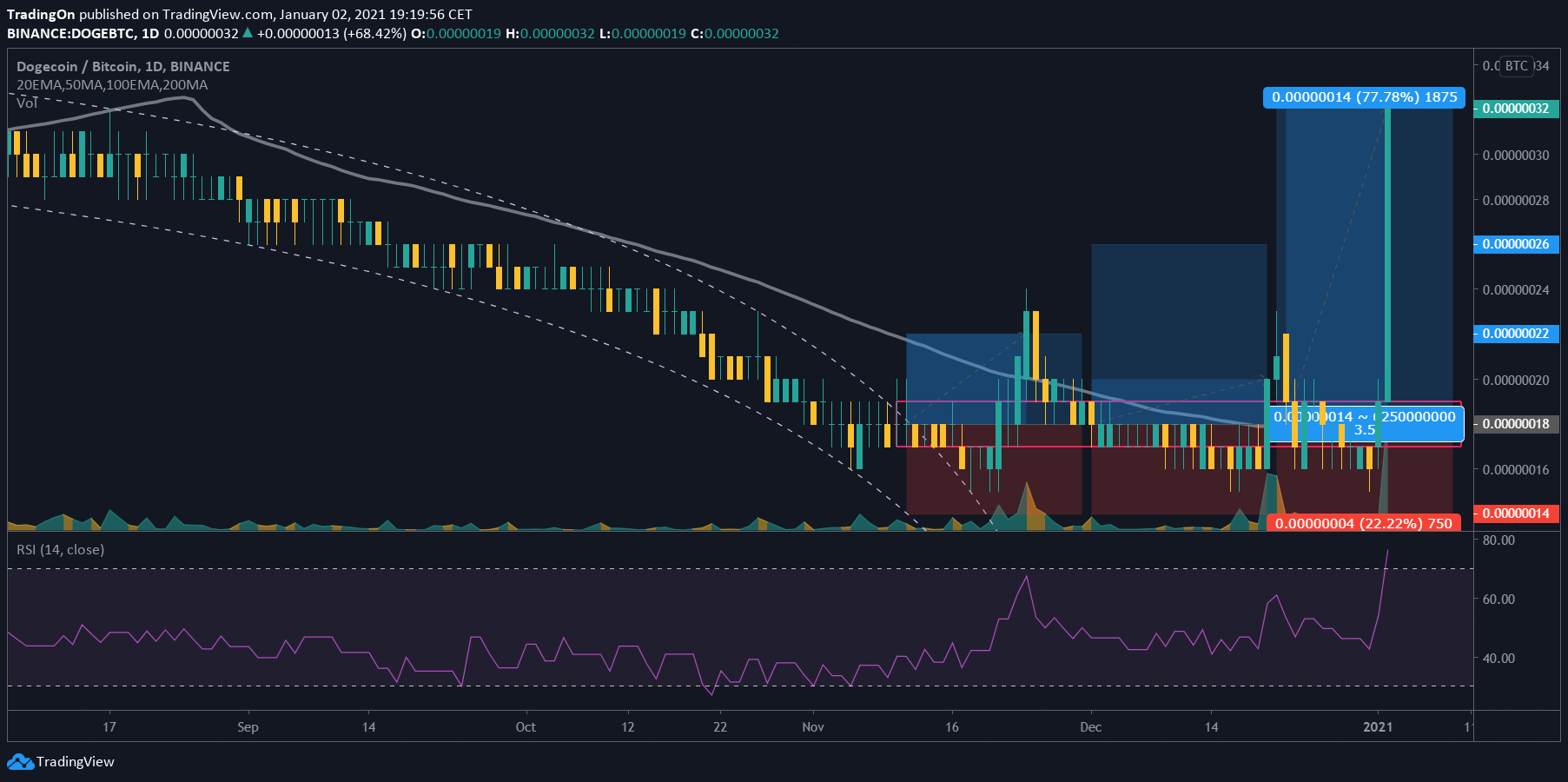Screen dimensions: 1568x782
Task: Open the TradingView wordmark link at the bottom
Action: point(75,762)
